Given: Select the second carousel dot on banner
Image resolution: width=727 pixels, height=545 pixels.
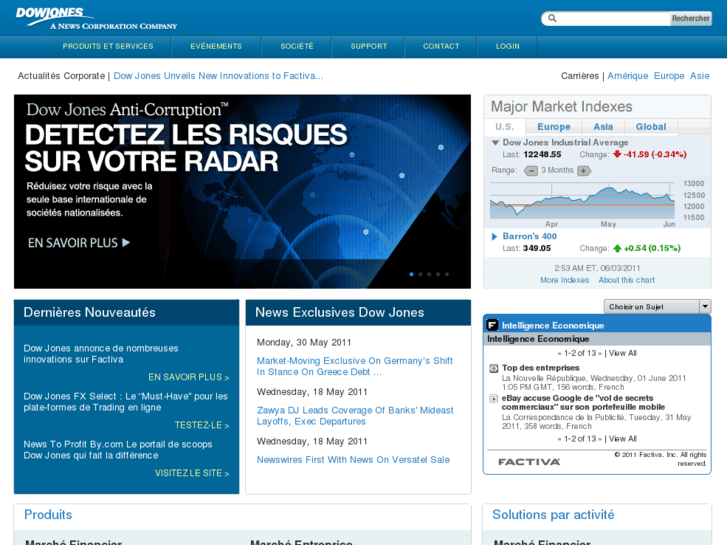Looking at the screenshot, I should tap(421, 274).
